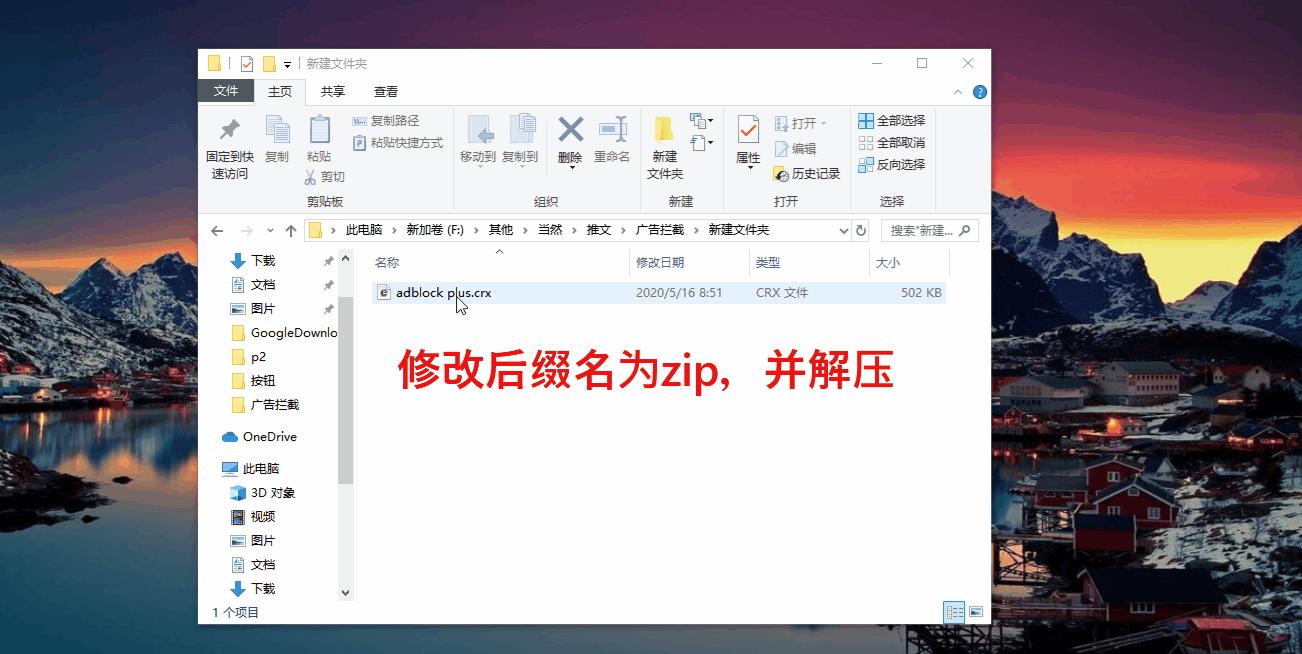Toggle Invert Selection (反向选择)
Viewport: 1302px width, 654px height.
click(893, 165)
